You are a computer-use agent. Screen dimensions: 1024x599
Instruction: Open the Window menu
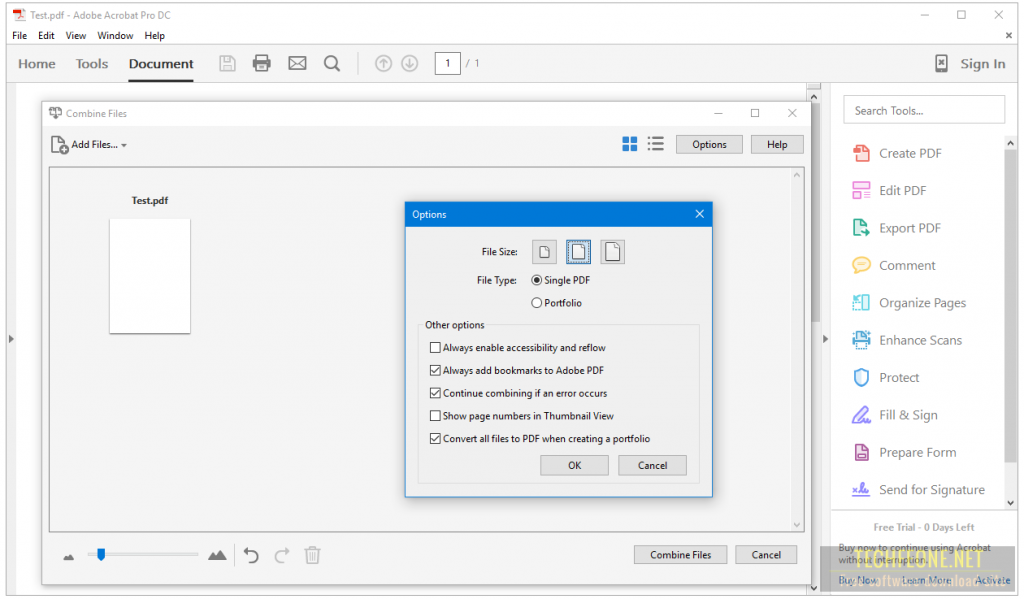pyautogui.click(x=115, y=35)
